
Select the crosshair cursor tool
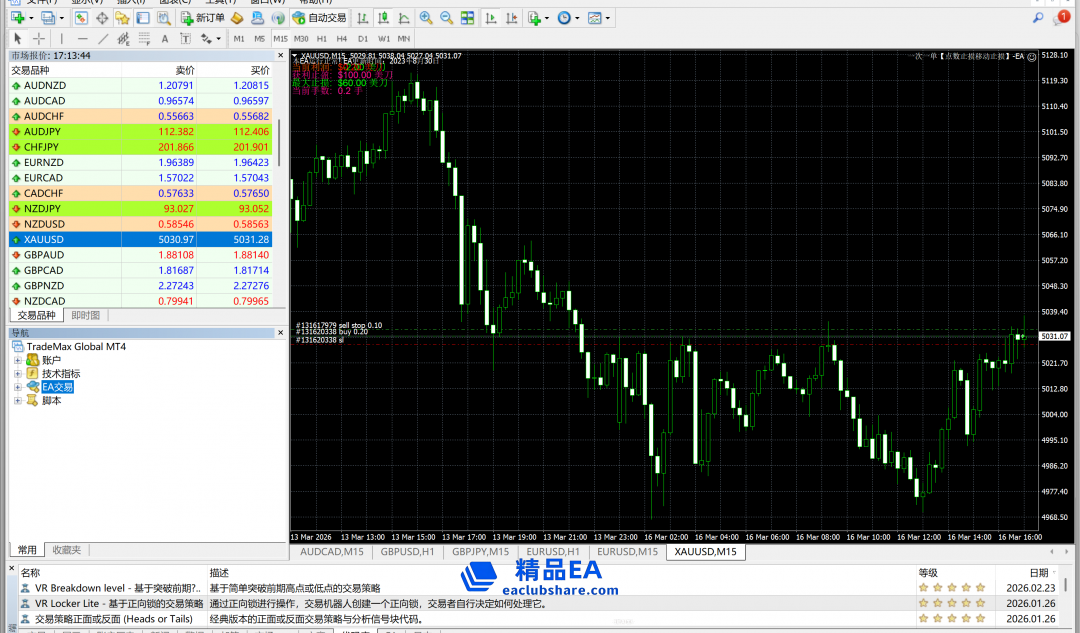[x=38, y=39]
